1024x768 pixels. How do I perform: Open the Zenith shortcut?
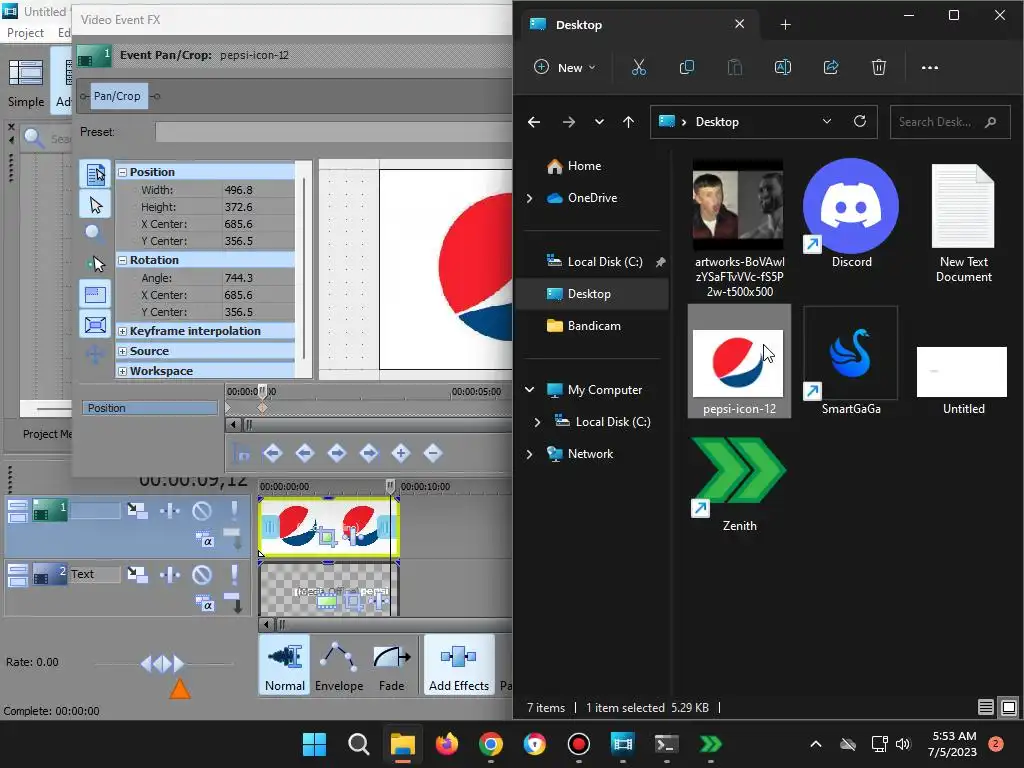point(739,485)
